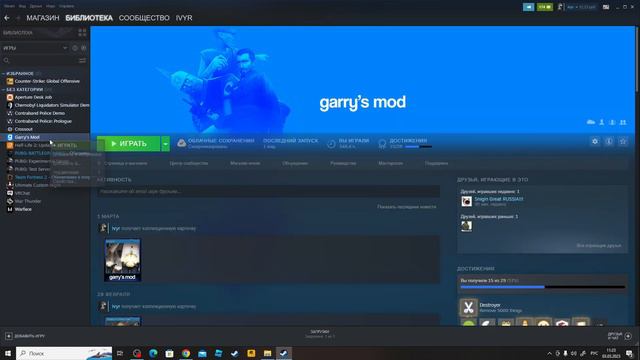Show hidden system tray icons chevron
The image size is (640, 360).
pyautogui.click(x=549, y=353)
